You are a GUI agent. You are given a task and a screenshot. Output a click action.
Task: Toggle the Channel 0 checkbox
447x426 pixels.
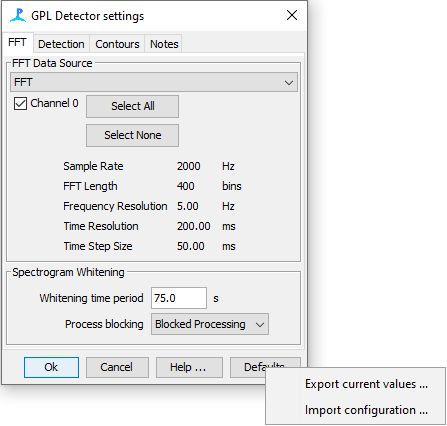pyautogui.click(x=20, y=103)
